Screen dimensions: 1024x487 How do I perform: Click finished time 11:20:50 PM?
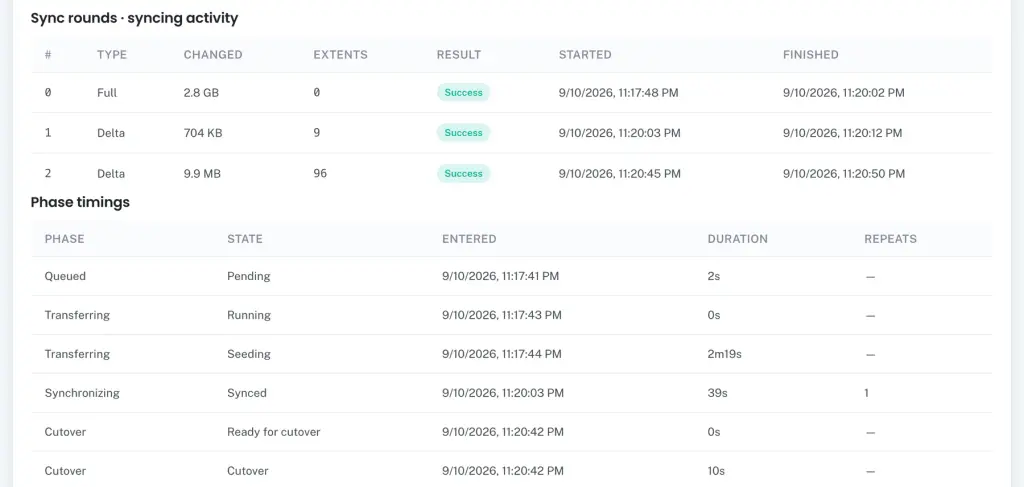click(844, 174)
